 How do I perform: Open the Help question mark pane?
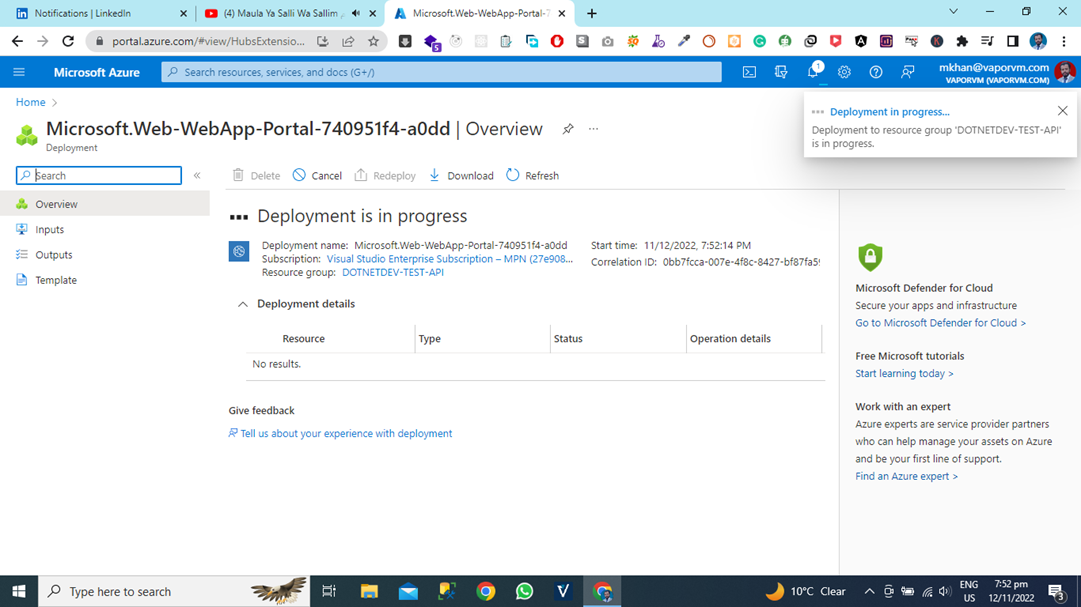[x=876, y=72]
